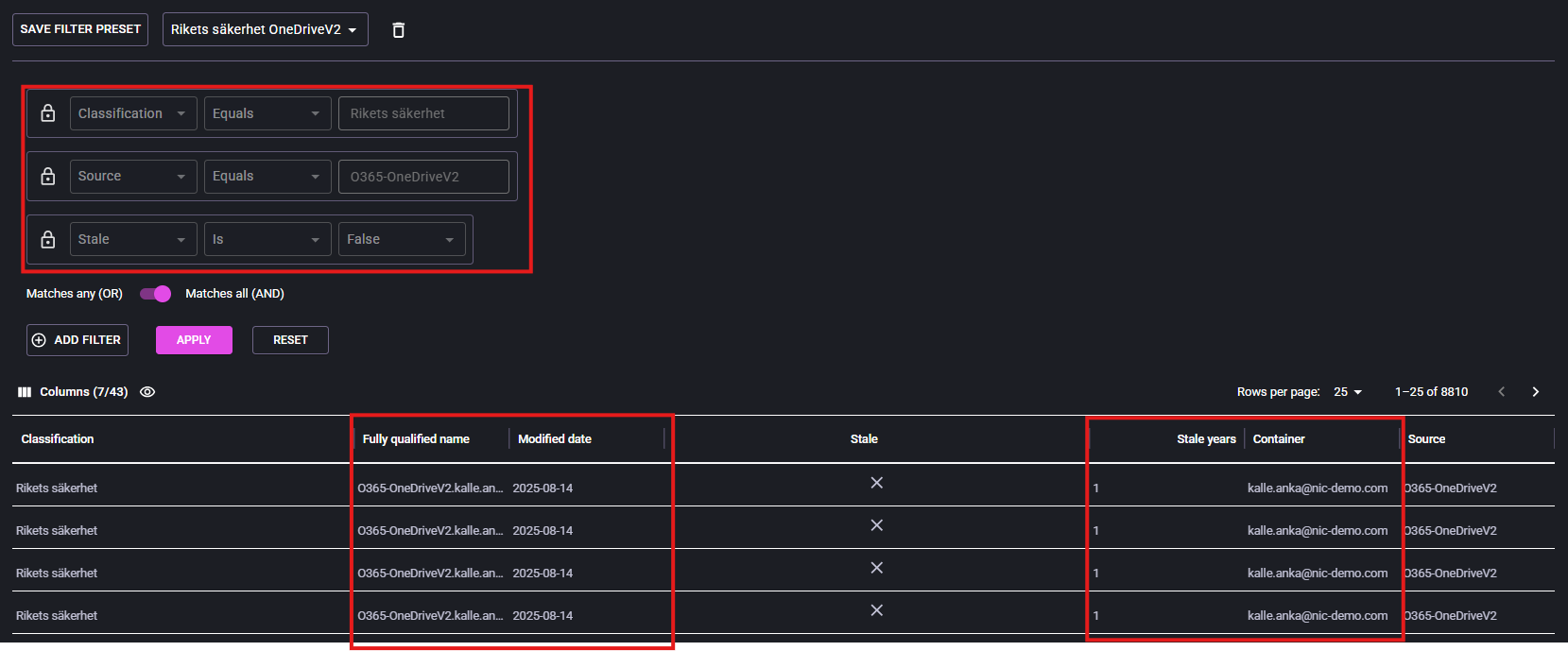This screenshot has height=651, width=1568.
Task: Click the Columns (7/43) icon
Action: [25, 392]
